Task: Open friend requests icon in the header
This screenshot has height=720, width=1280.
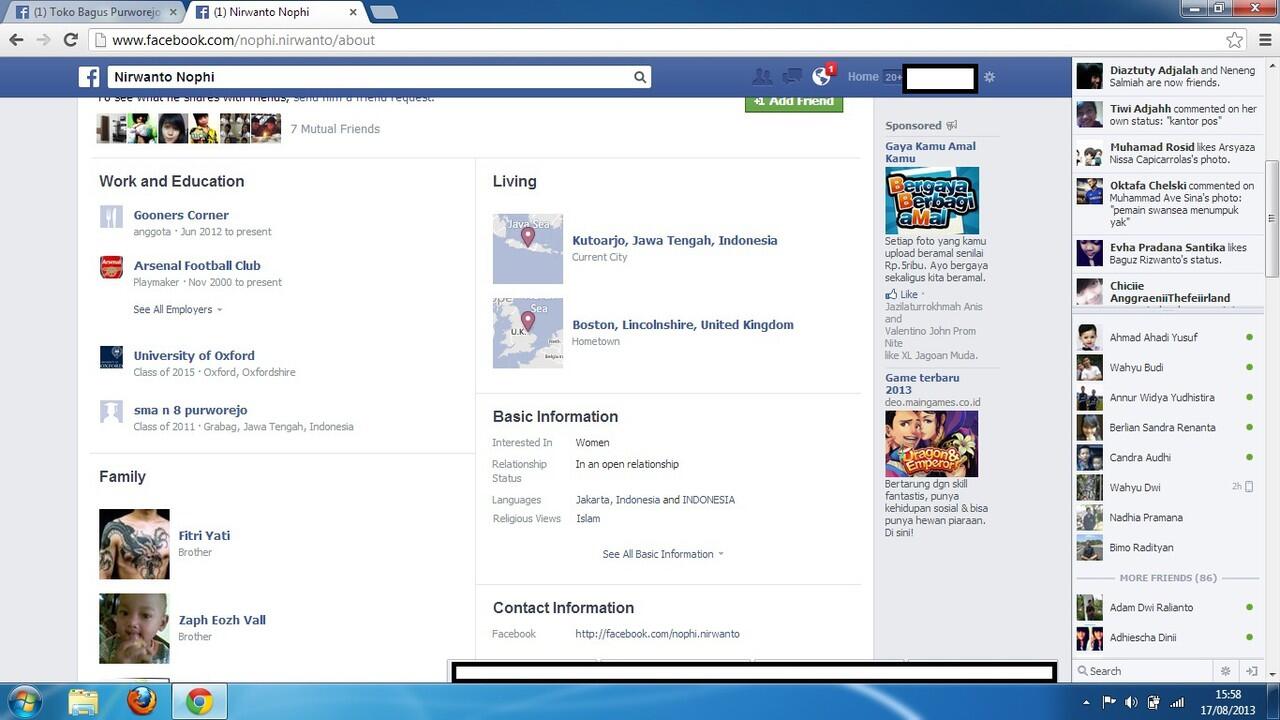Action: pos(762,76)
